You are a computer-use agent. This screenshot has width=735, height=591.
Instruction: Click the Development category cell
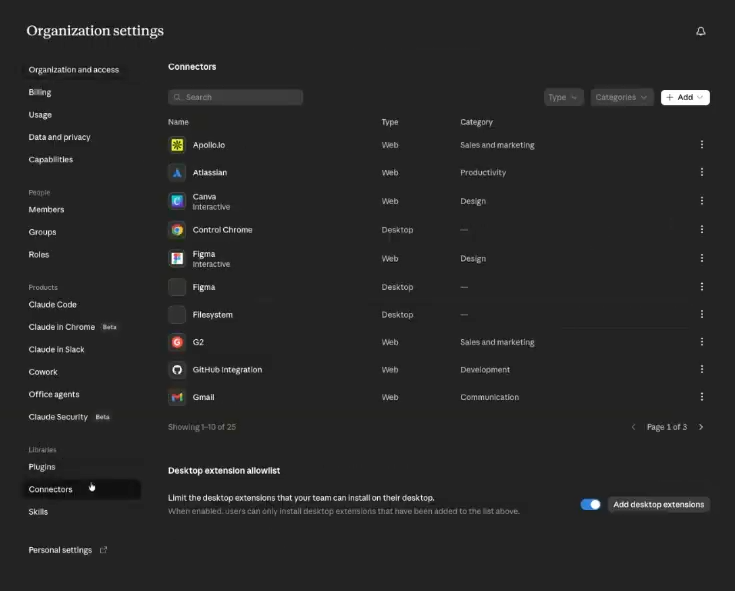485,370
